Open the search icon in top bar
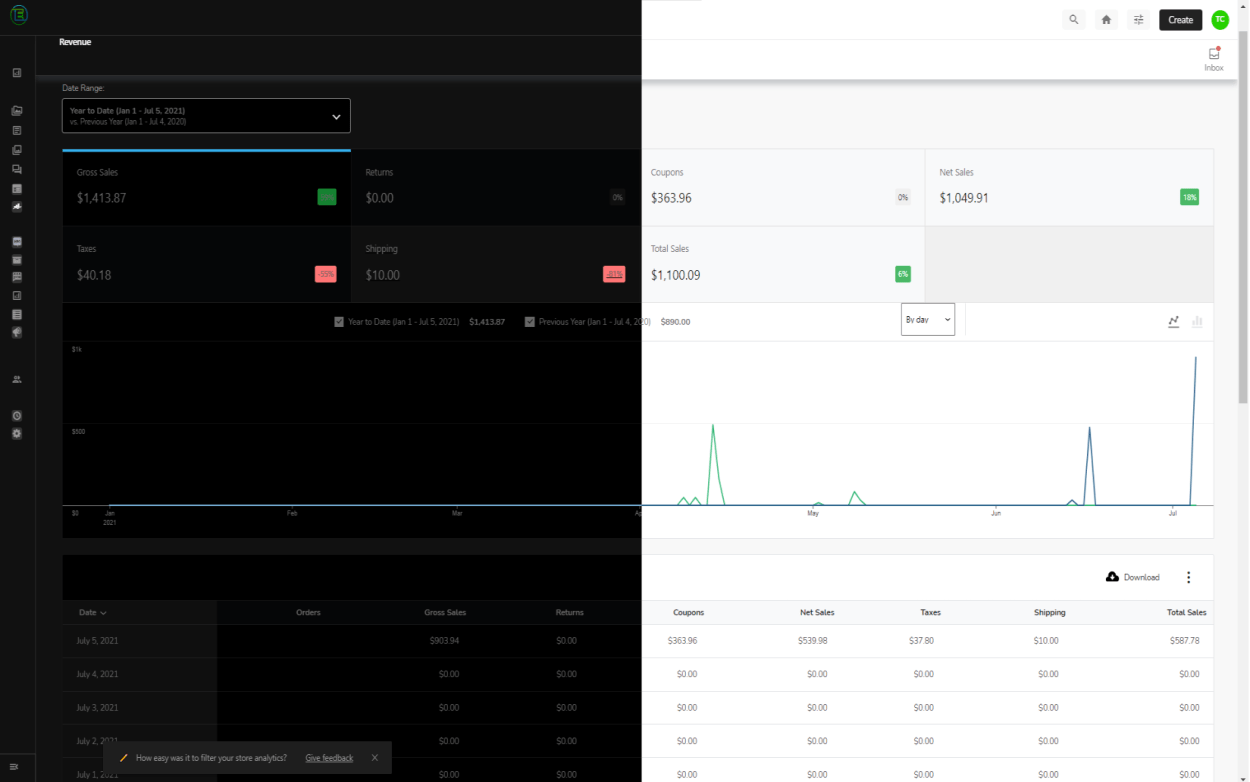Viewport: 1250px width, 782px height. click(1073, 20)
